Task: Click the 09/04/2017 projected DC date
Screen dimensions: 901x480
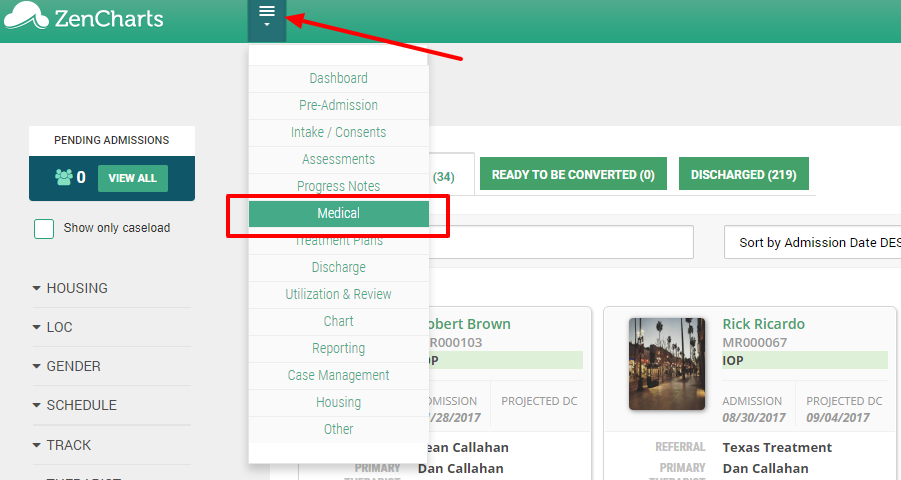Action: click(838, 417)
